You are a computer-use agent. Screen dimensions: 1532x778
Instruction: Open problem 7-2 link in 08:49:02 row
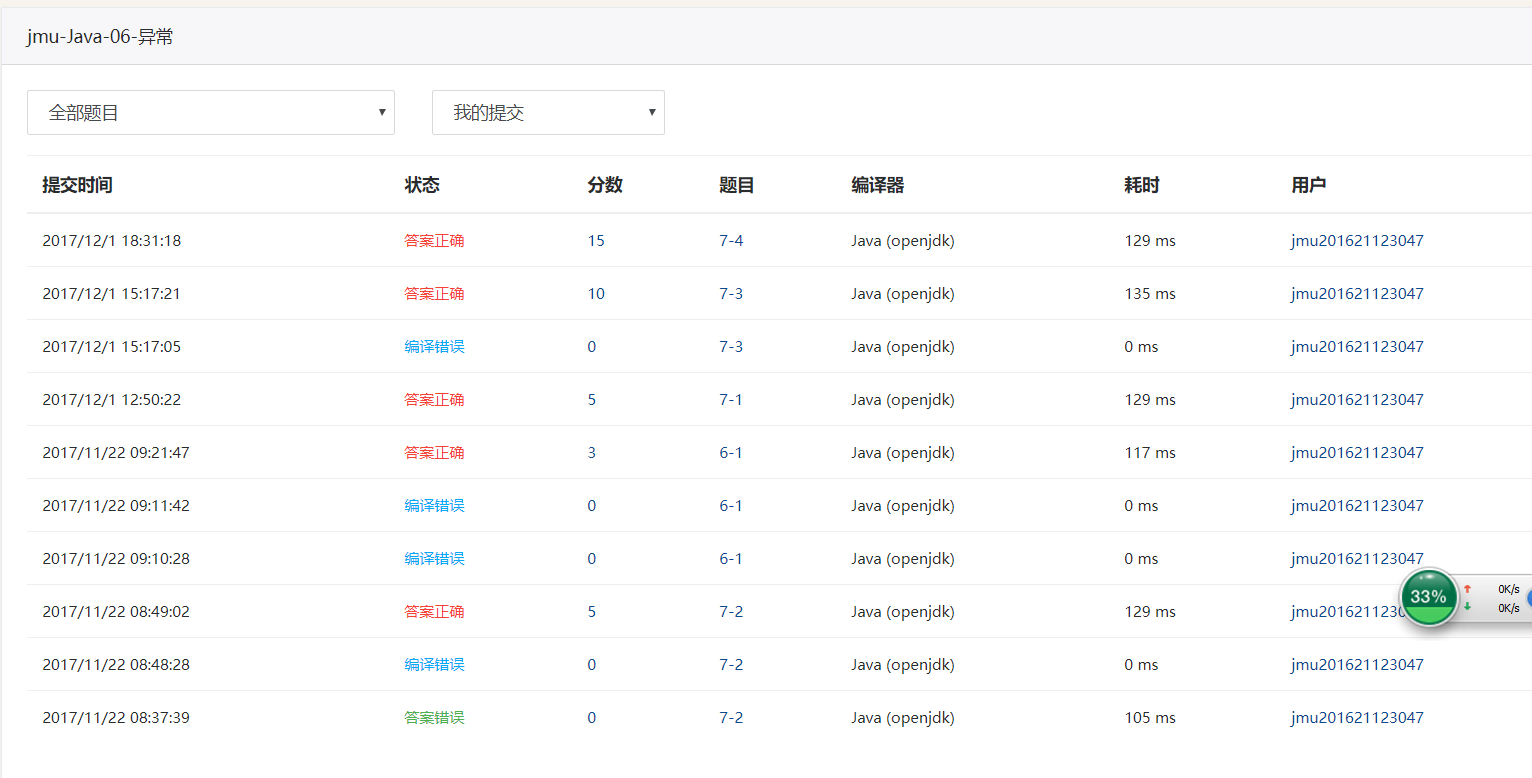coord(731,612)
